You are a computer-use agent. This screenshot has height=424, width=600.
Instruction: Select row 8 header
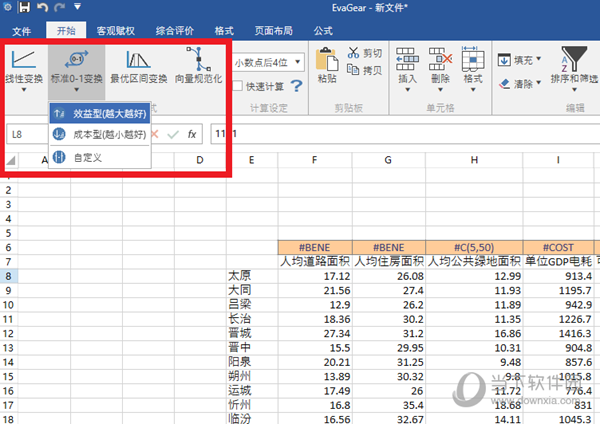8,276
